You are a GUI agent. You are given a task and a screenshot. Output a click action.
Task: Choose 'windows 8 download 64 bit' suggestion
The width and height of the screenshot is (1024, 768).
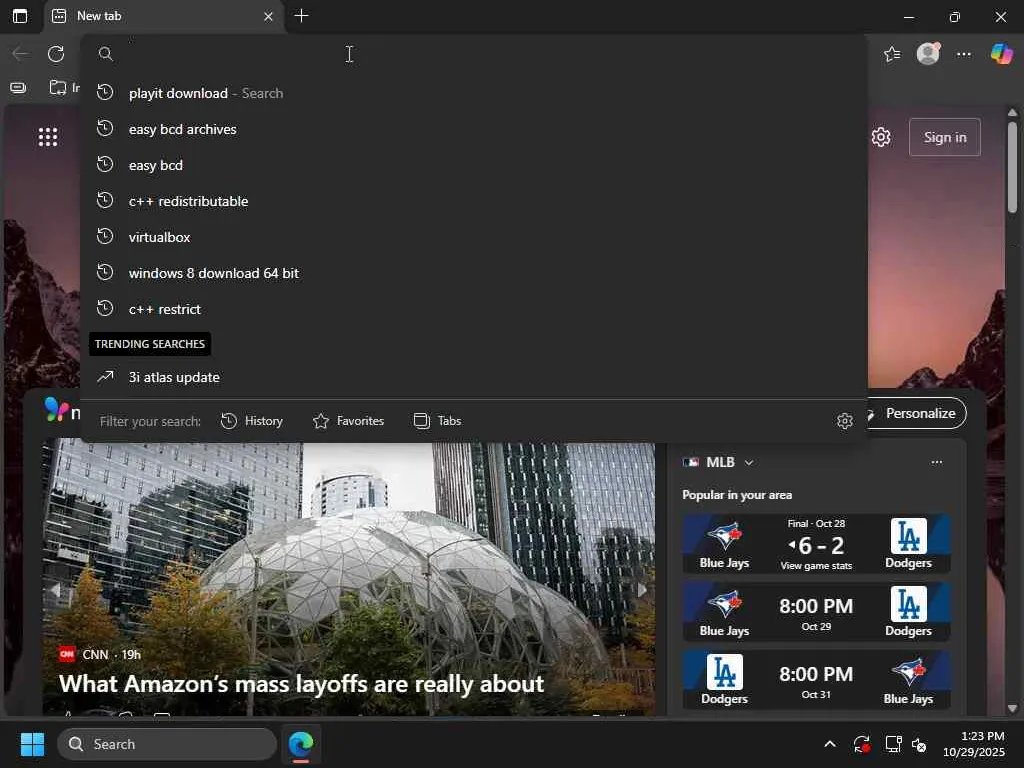coord(474,273)
